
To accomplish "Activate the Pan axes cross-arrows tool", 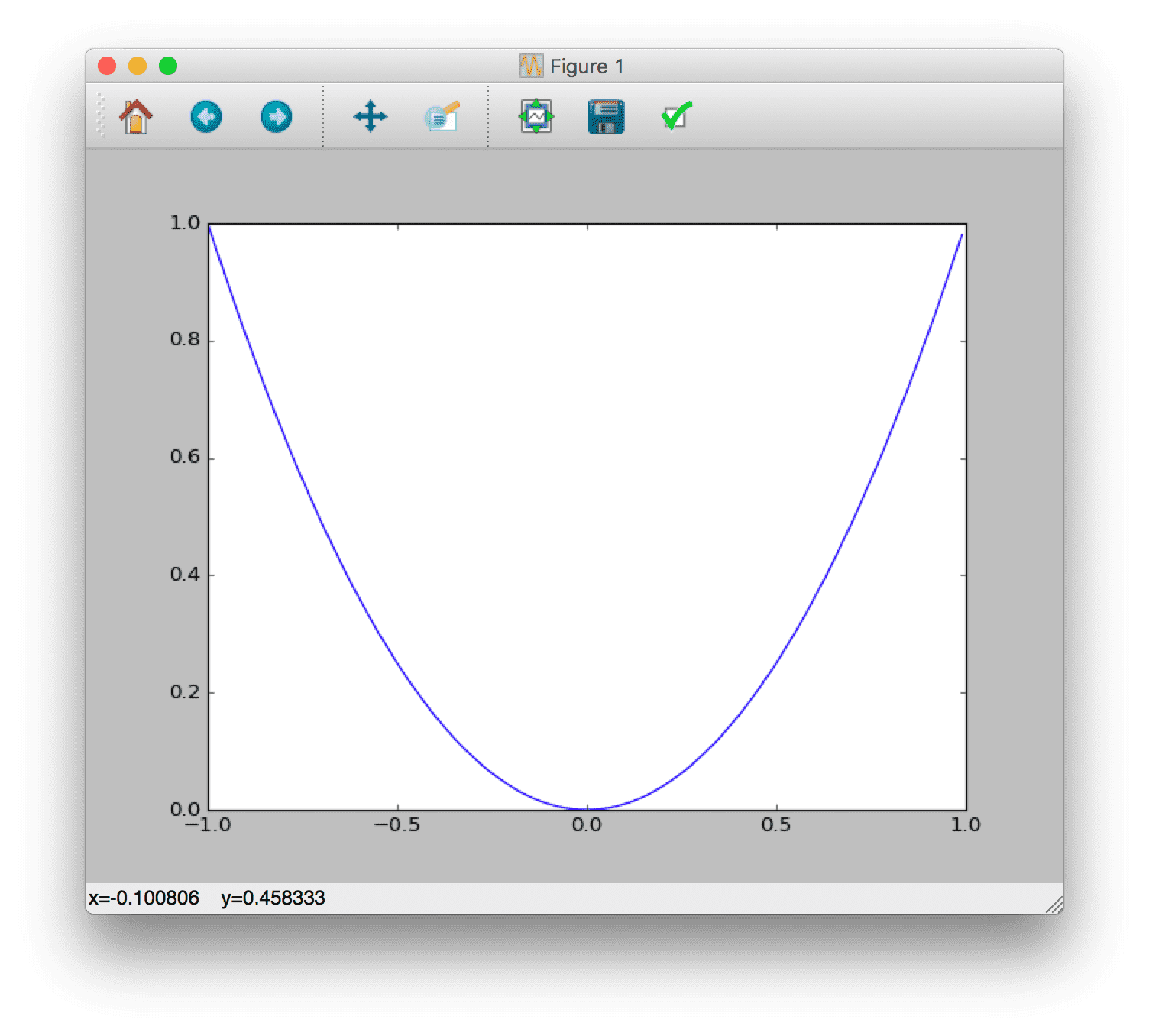I will [x=371, y=117].
